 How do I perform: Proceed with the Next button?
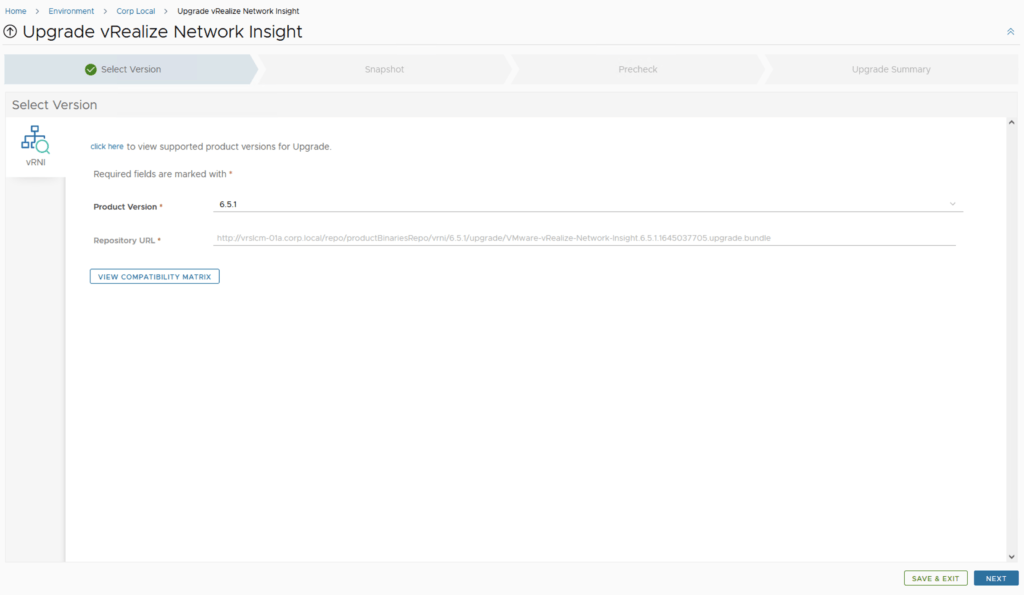(996, 578)
